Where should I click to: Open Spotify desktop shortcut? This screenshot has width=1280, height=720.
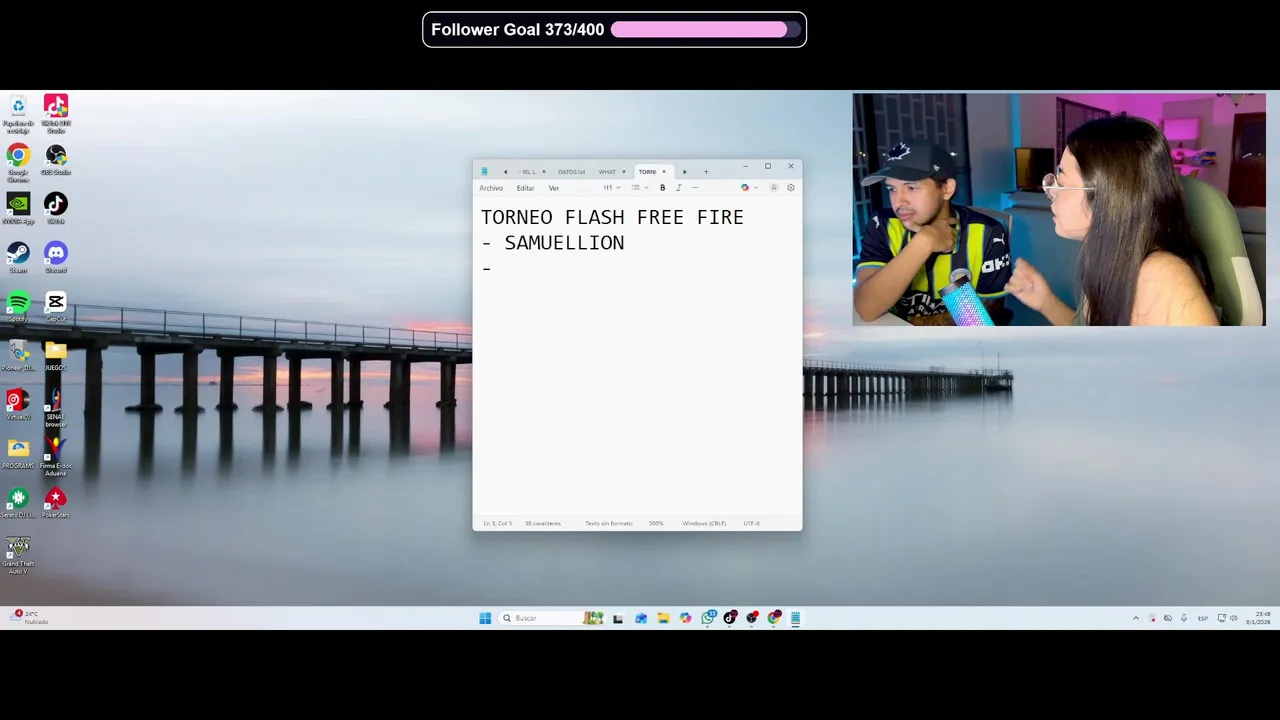(18, 307)
